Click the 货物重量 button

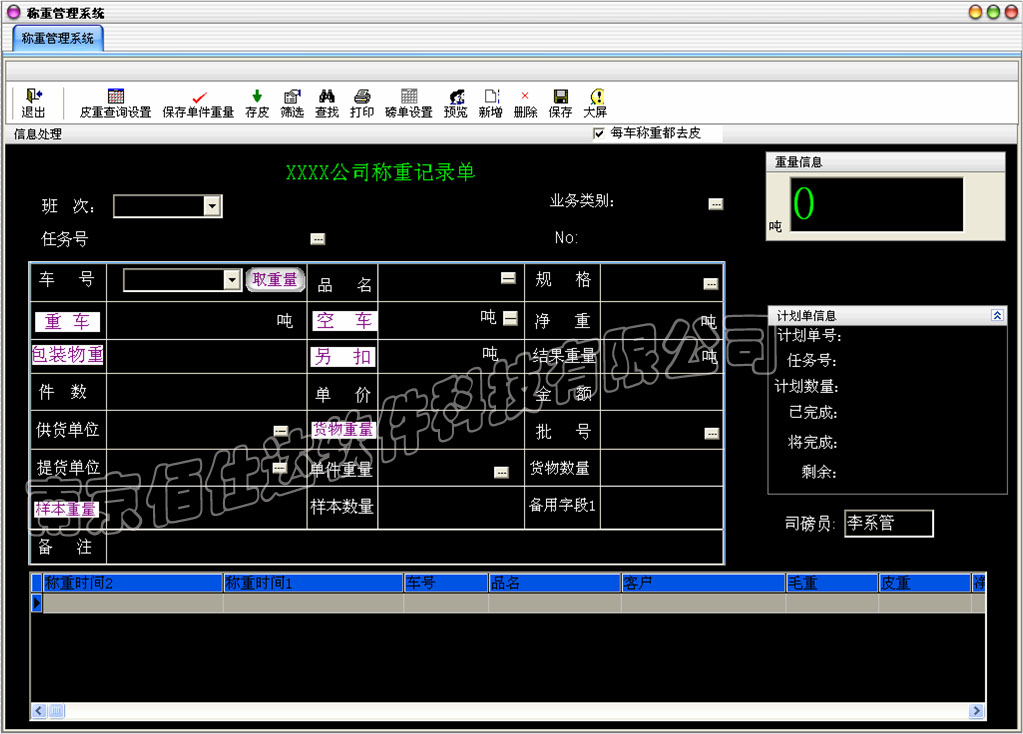click(x=343, y=429)
